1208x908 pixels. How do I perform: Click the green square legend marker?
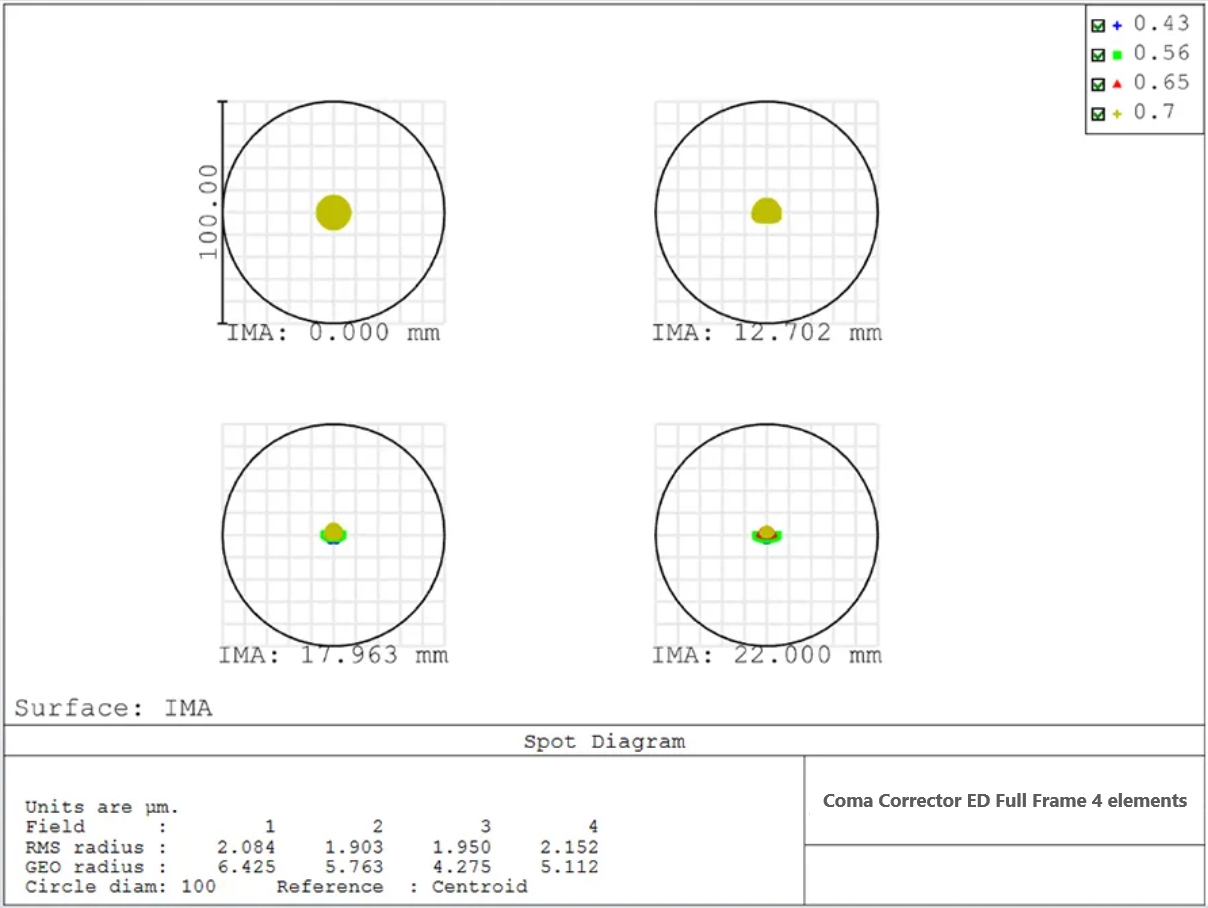click(1117, 55)
